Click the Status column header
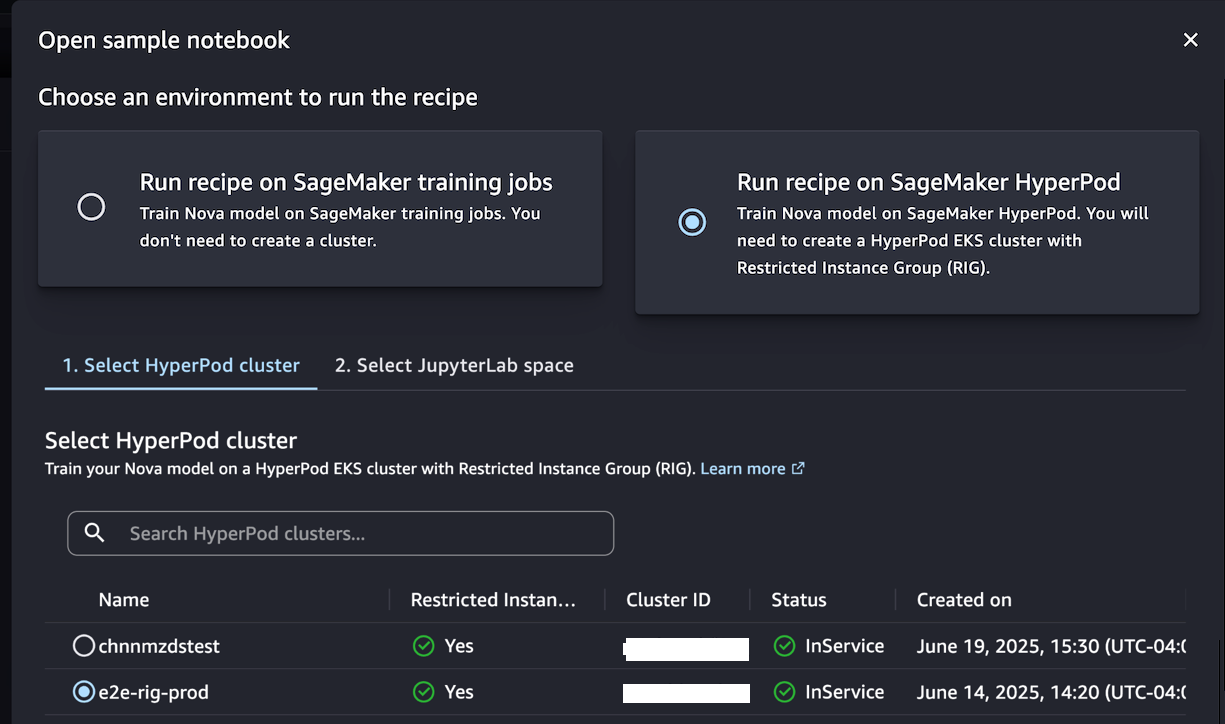Screen dimensions: 1225x724 799,600
